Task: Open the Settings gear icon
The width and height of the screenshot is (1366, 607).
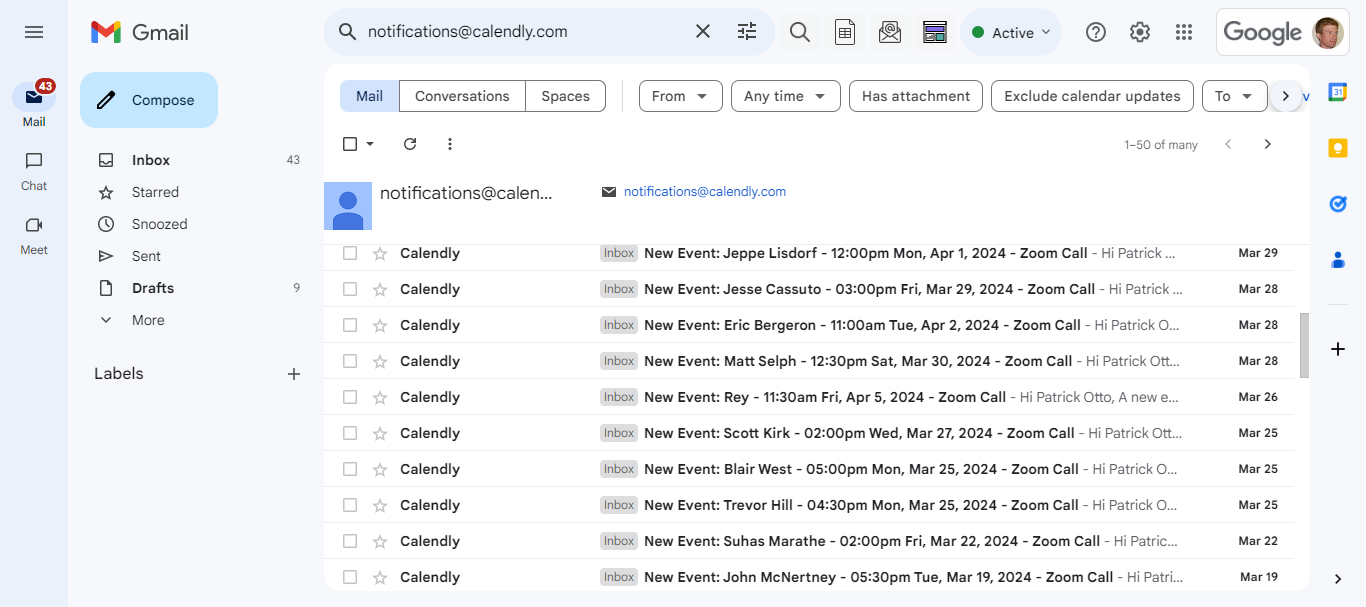Action: (x=1140, y=32)
